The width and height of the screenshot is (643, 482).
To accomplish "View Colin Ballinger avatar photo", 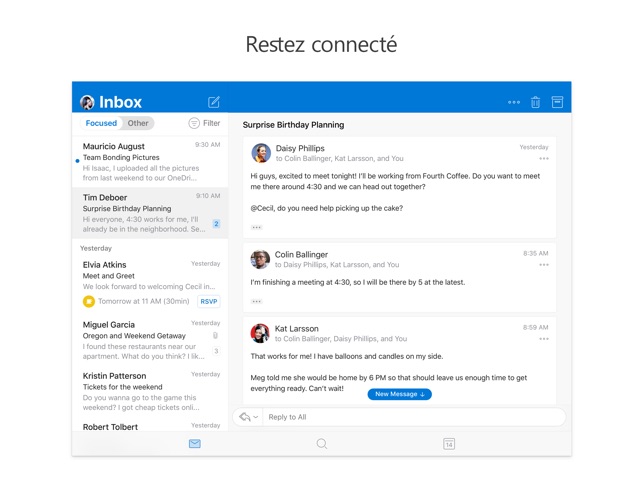I will coord(260,259).
